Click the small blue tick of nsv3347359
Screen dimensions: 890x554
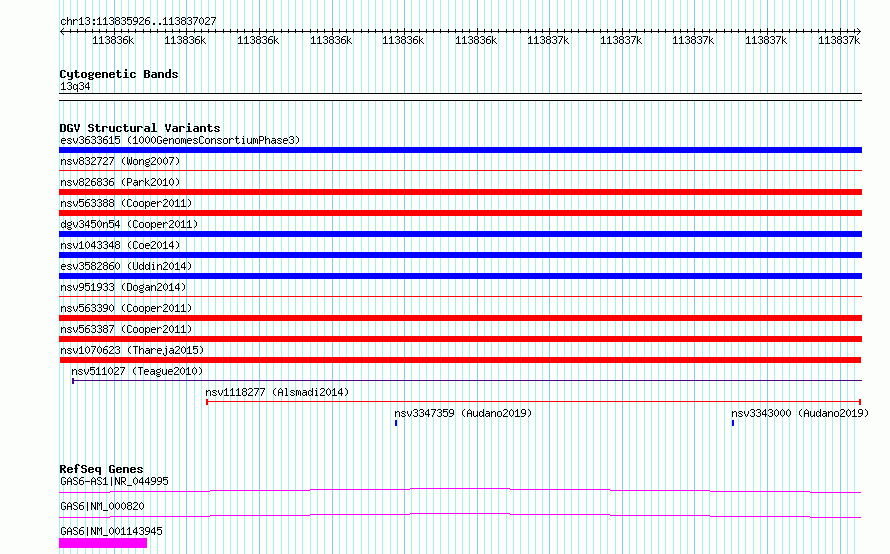[396, 423]
